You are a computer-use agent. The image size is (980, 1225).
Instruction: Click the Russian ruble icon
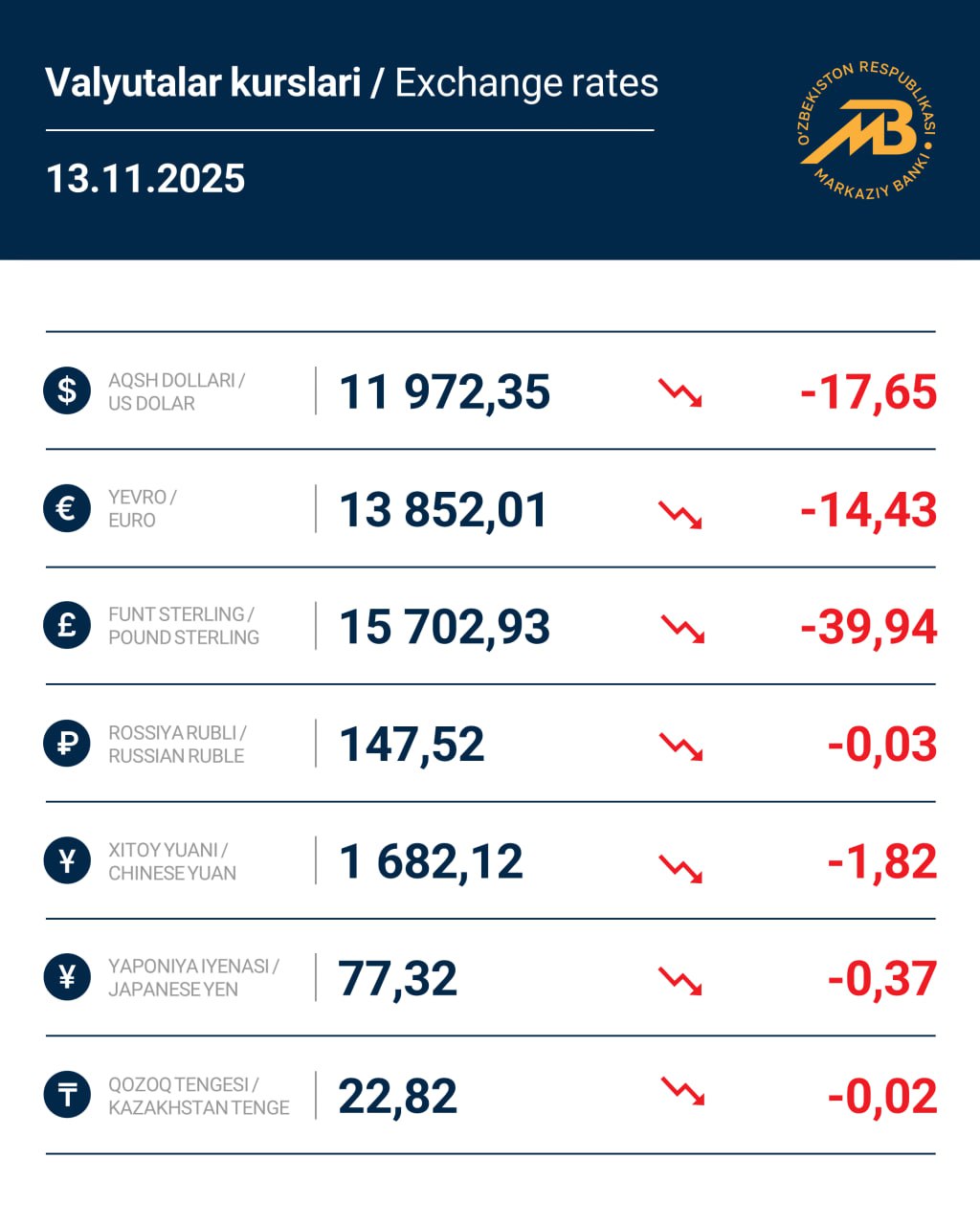(x=67, y=744)
